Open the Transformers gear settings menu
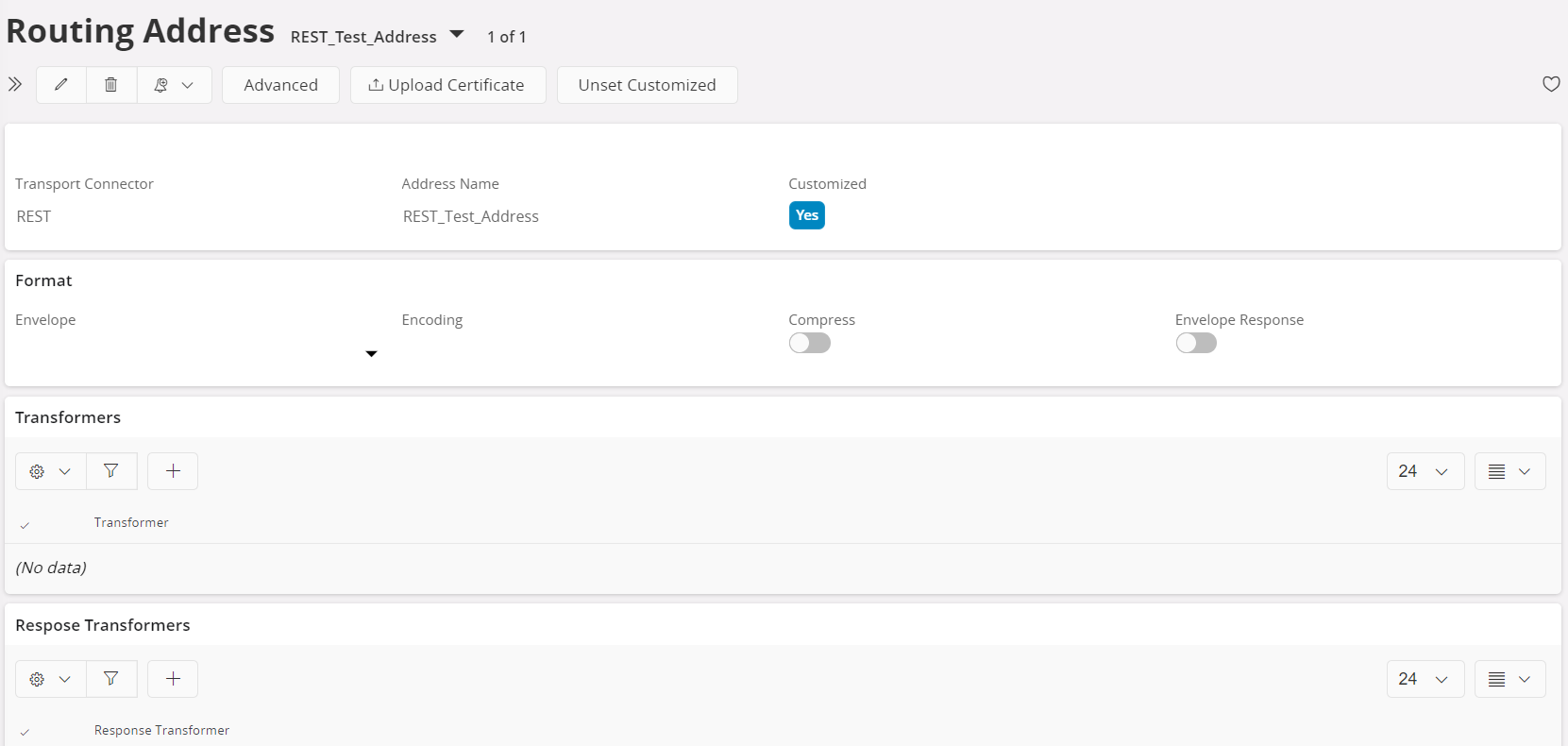Image resolution: width=1568 pixels, height=746 pixels. 50,471
